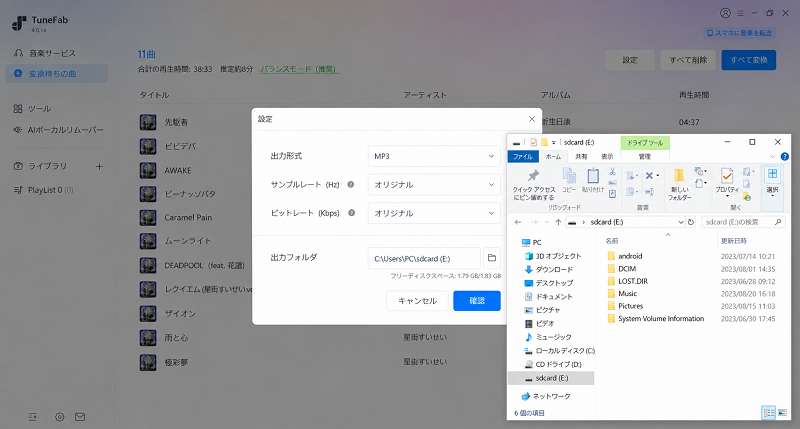This screenshot has height=429, width=800.
Task: Select the song ムーンライト
Action: tap(187, 241)
